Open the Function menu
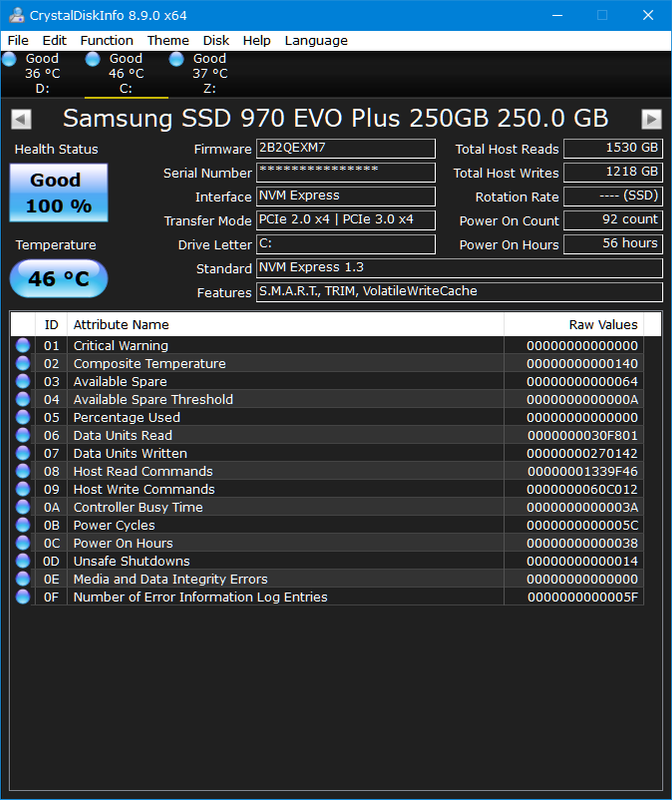The width and height of the screenshot is (672, 800). pos(107,40)
